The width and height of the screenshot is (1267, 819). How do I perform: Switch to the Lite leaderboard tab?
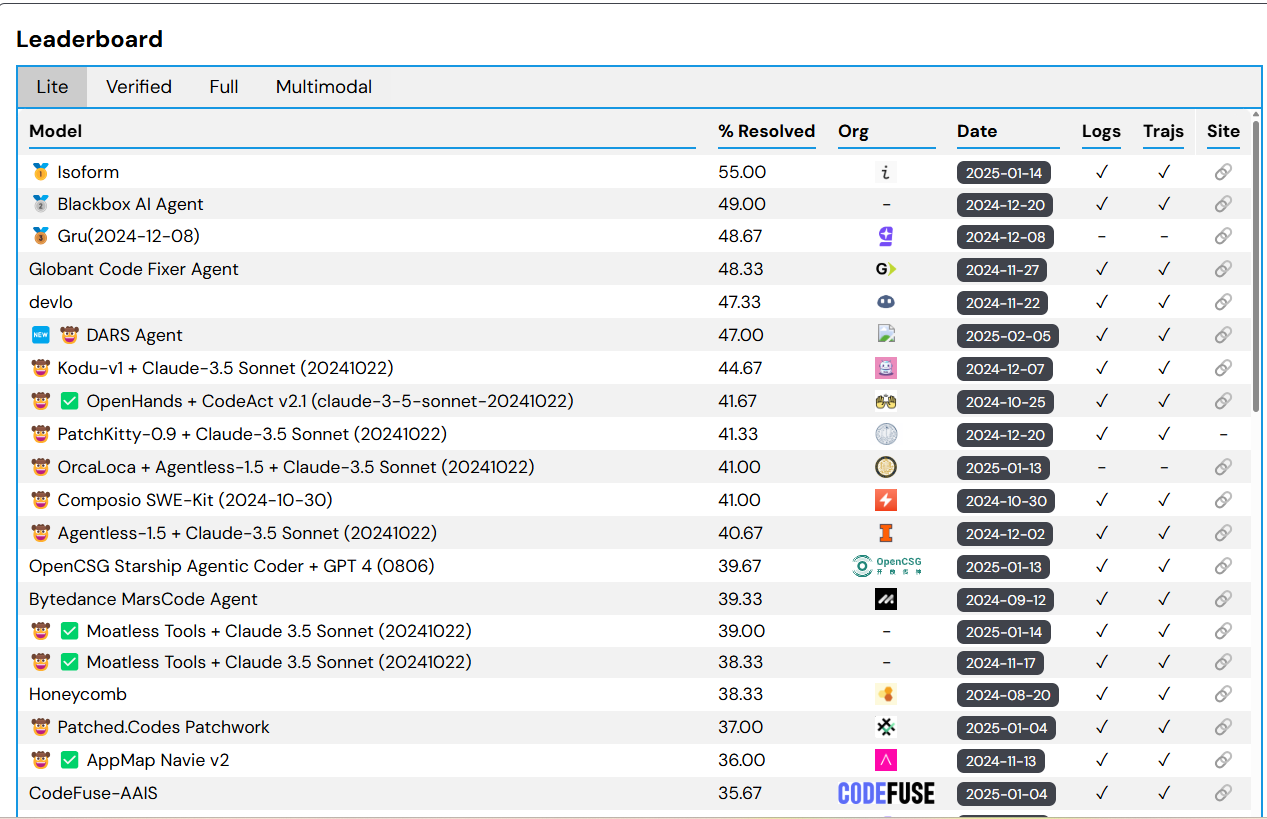click(x=52, y=87)
